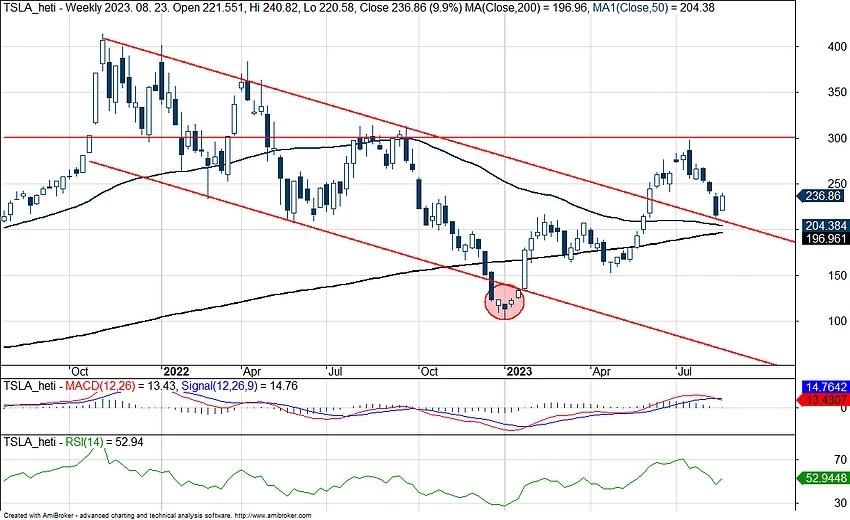Open the www.amibroker.com link in footer
The width and height of the screenshot is (850, 520).
273,516
